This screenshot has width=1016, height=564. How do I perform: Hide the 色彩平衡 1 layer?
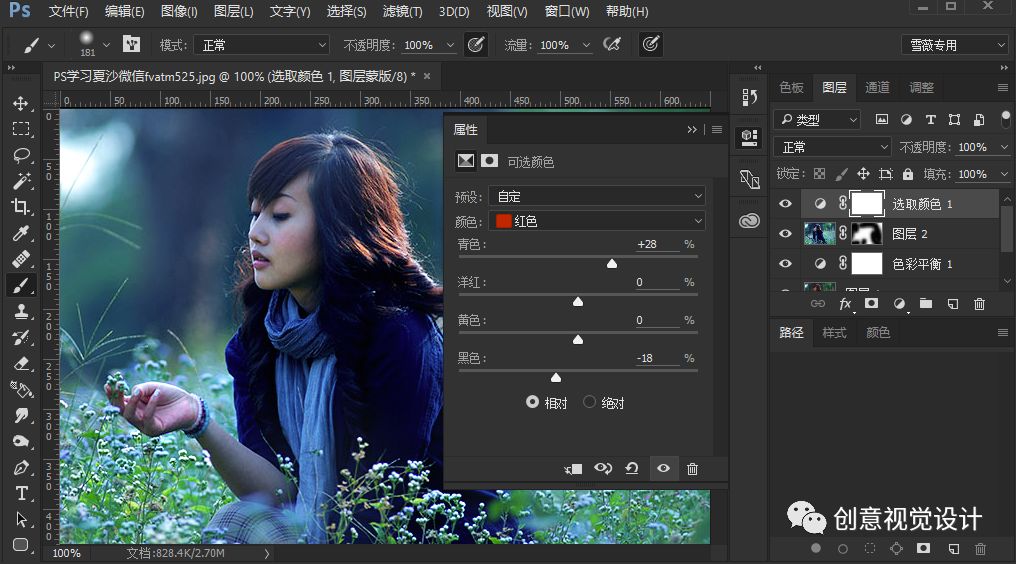785,264
